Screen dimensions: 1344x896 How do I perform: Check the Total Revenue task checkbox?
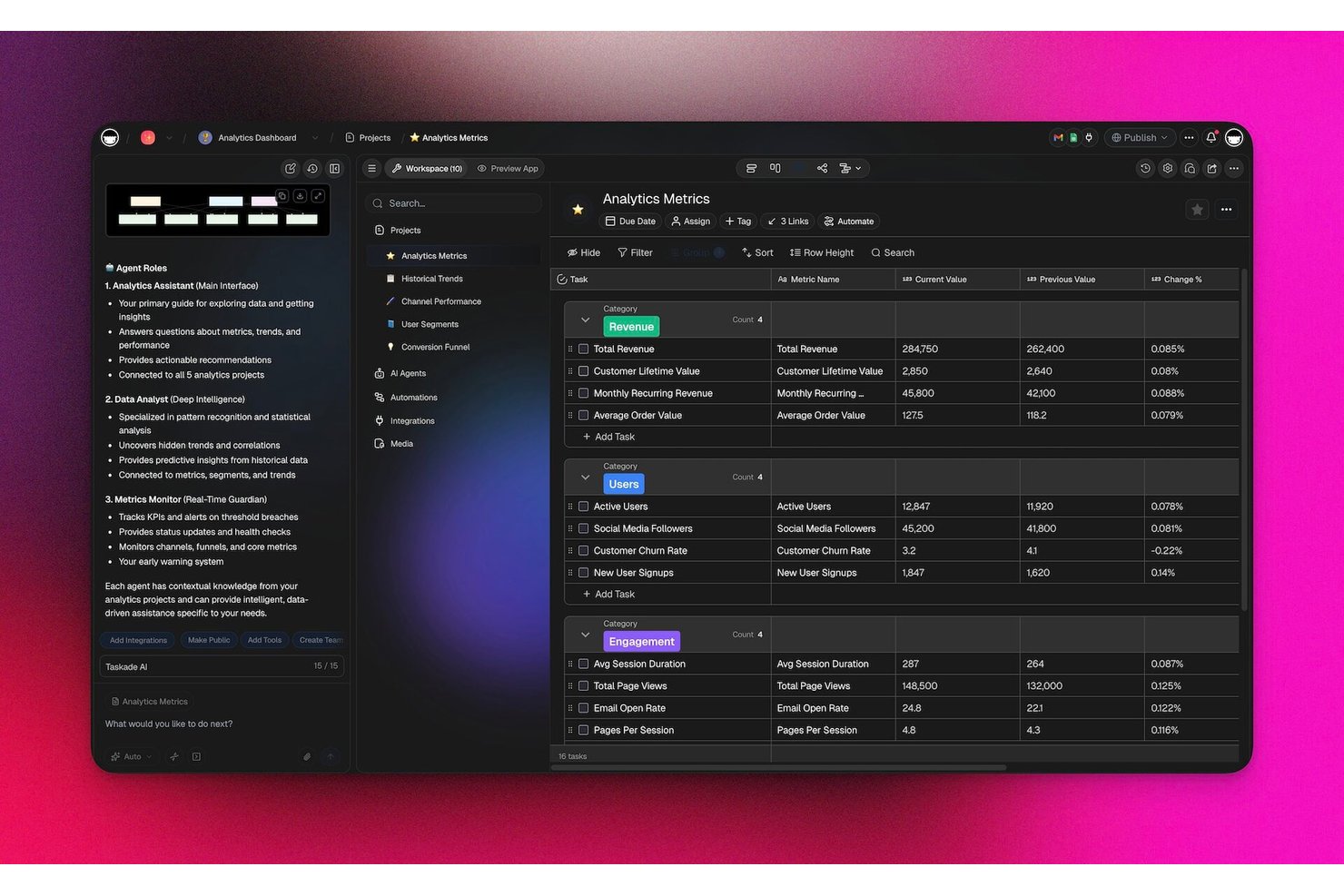(584, 349)
